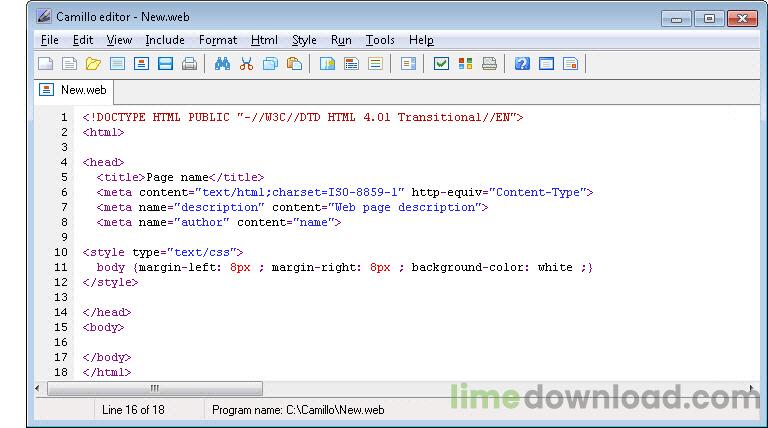768x428 pixels.
Task: Click the four colored squares icon
Action: point(465,64)
